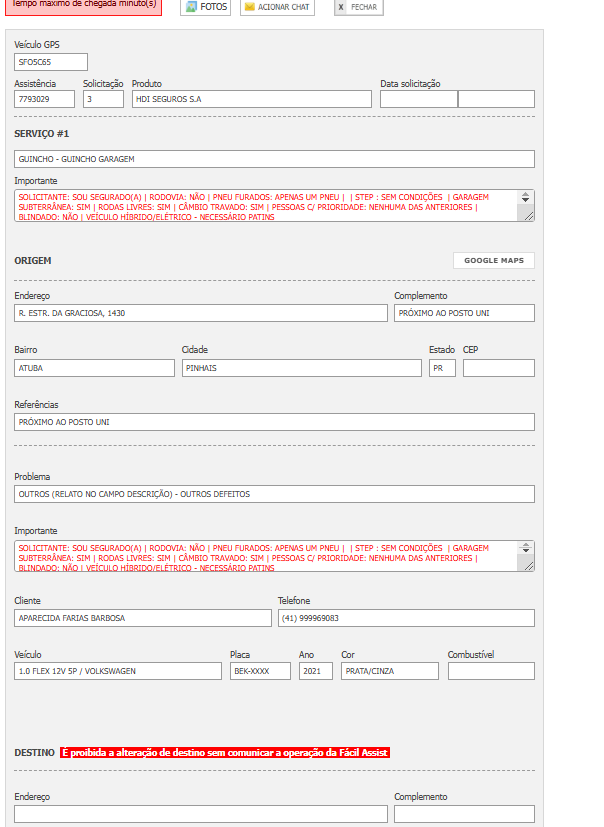Open origin address in Google Maps
Screen dimensions: 604x827
(x=494, y=260)
